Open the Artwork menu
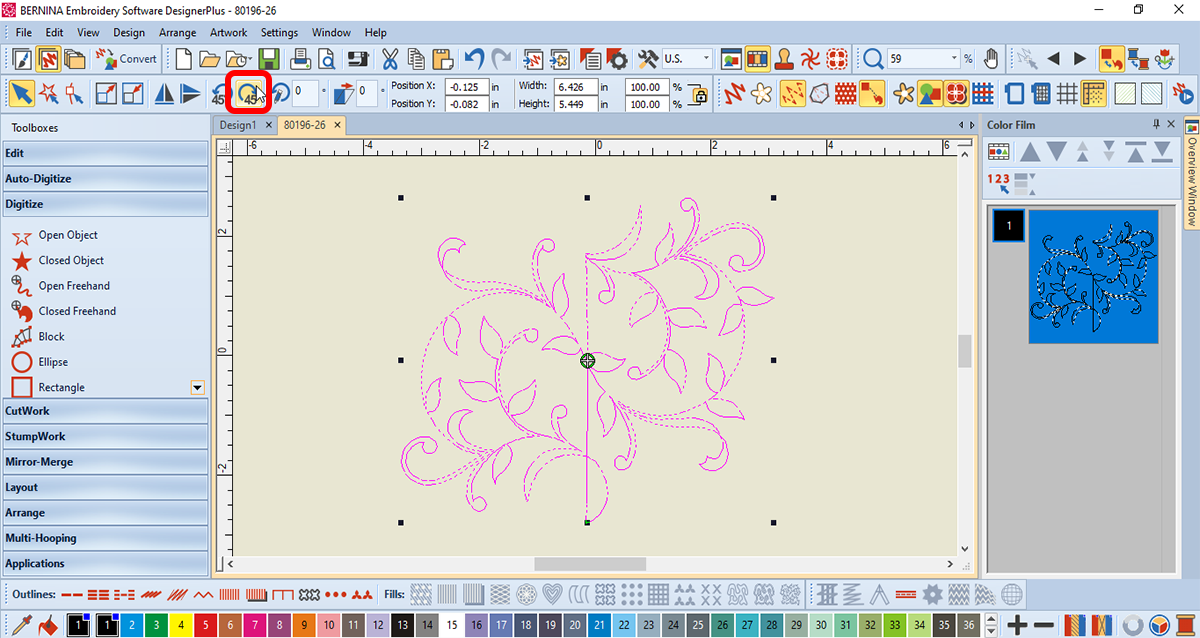Screen dimensions: 1200x638 pos(228,33)
